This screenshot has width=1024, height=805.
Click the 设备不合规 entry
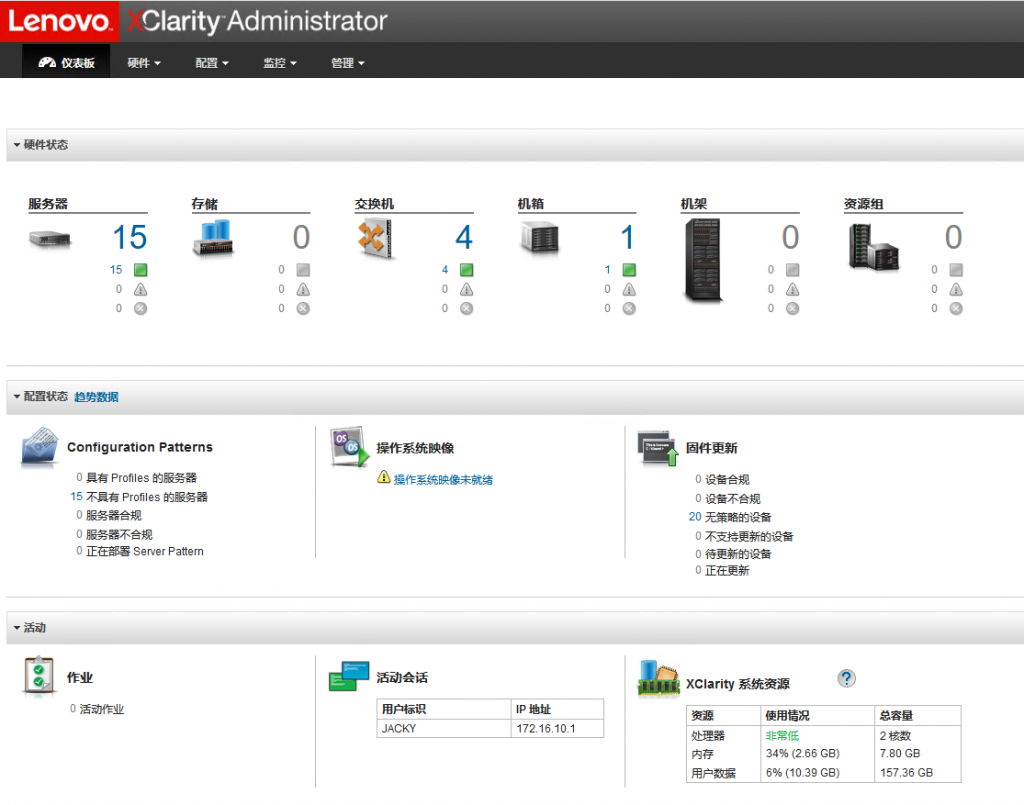[728, 499]
